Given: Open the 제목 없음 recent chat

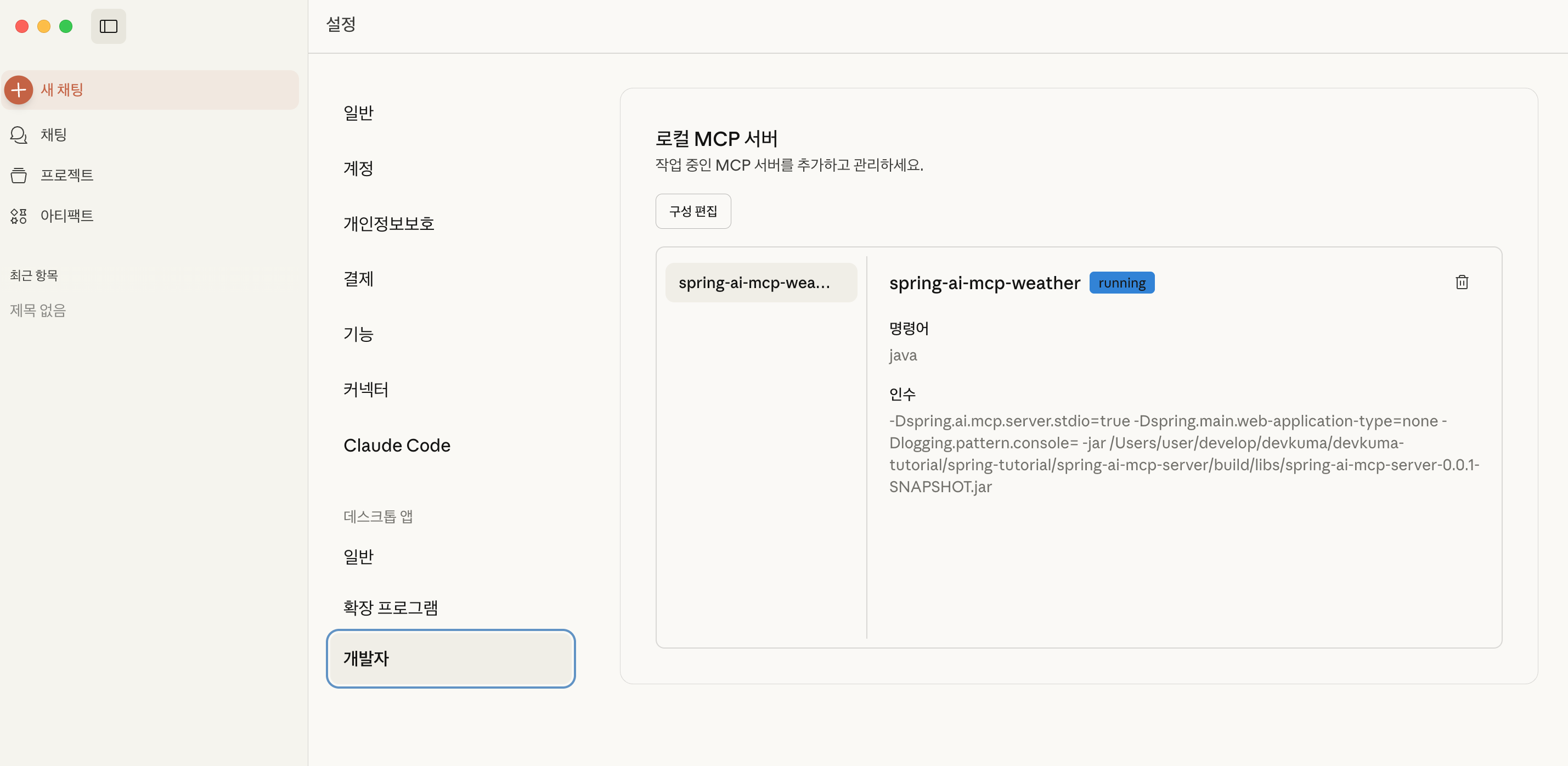Looking at the screenshot, I should tap(38, 311).
